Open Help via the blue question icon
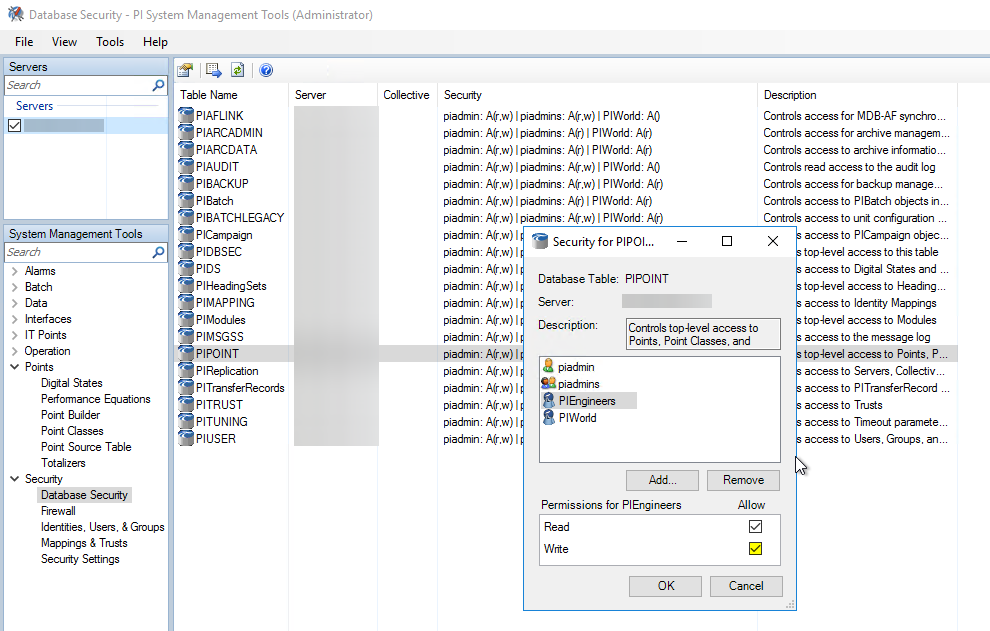 pyautogui.click(x=266, y=70)
